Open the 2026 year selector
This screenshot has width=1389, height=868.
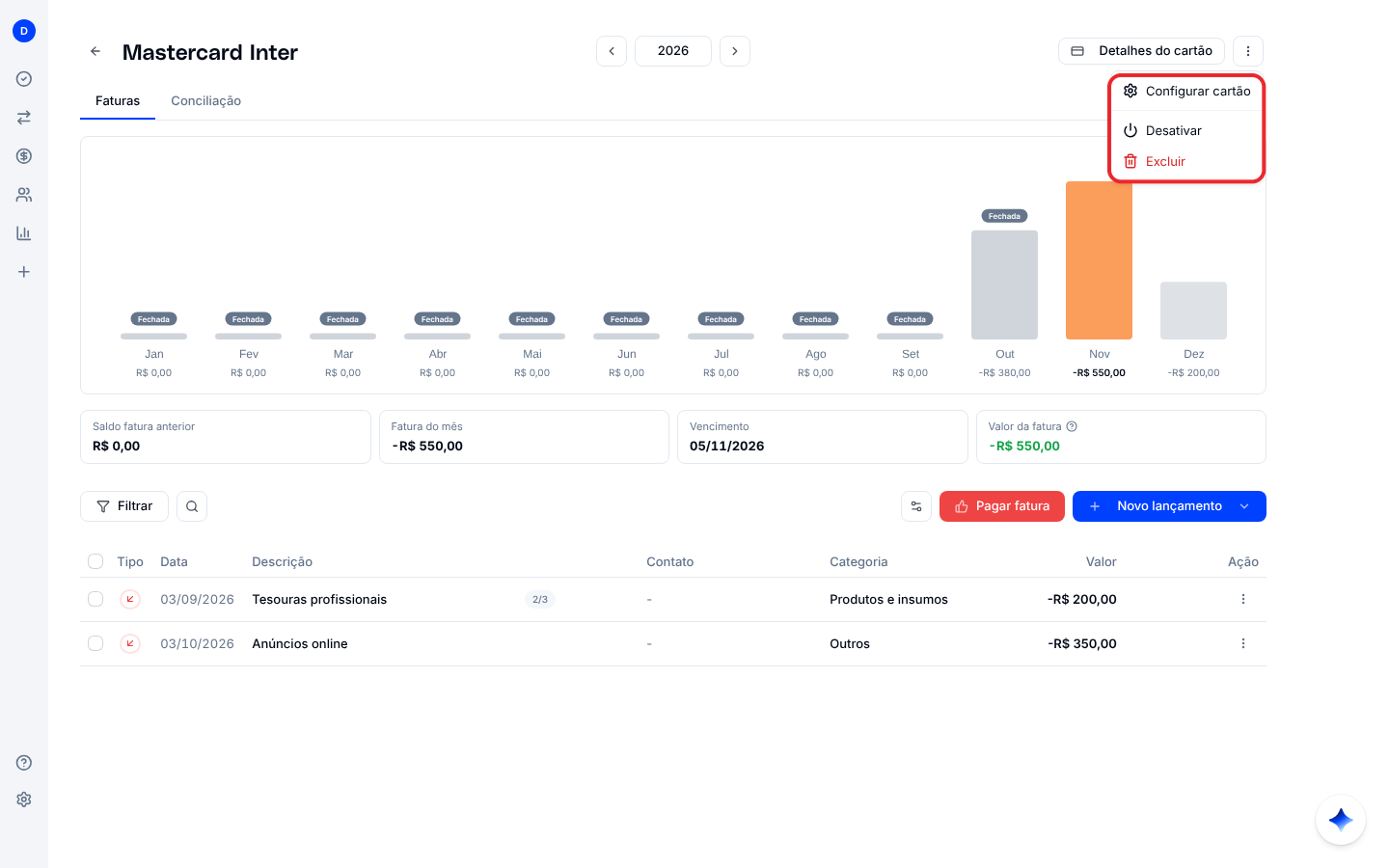point(673,51)
